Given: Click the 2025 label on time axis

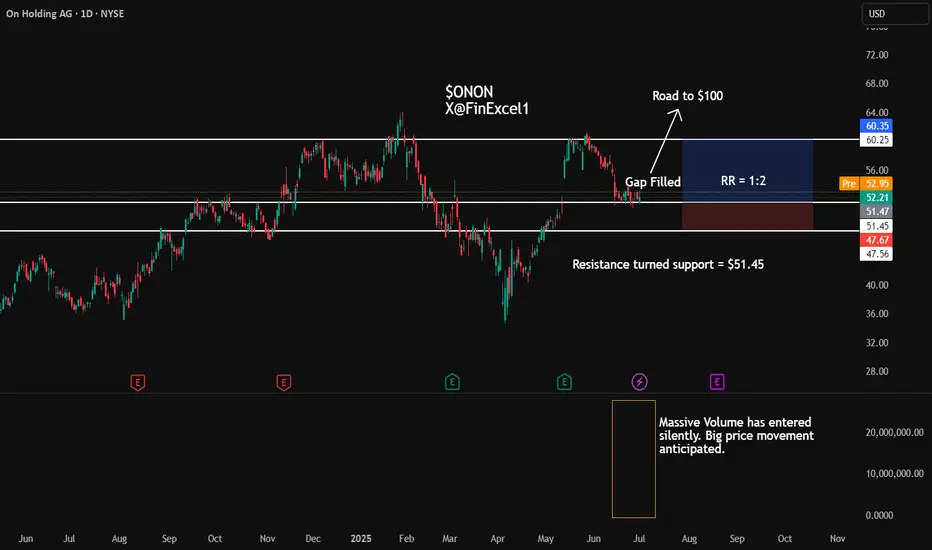Looking at the screenshot, I should pyautogui.click(x=361, y=538).
